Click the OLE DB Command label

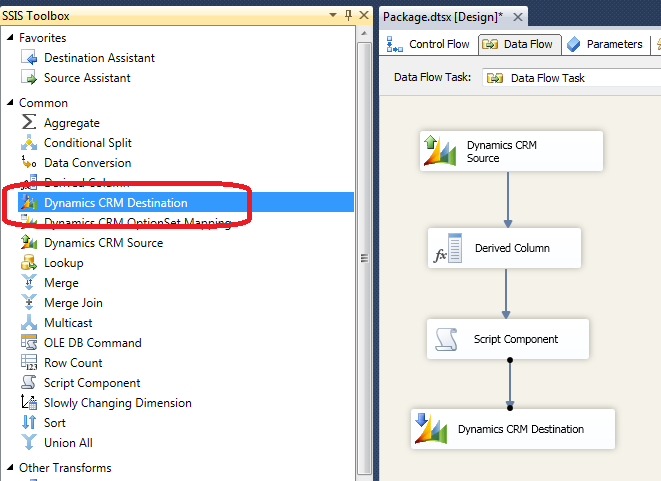pyautogui.click(x=93, y=343)
